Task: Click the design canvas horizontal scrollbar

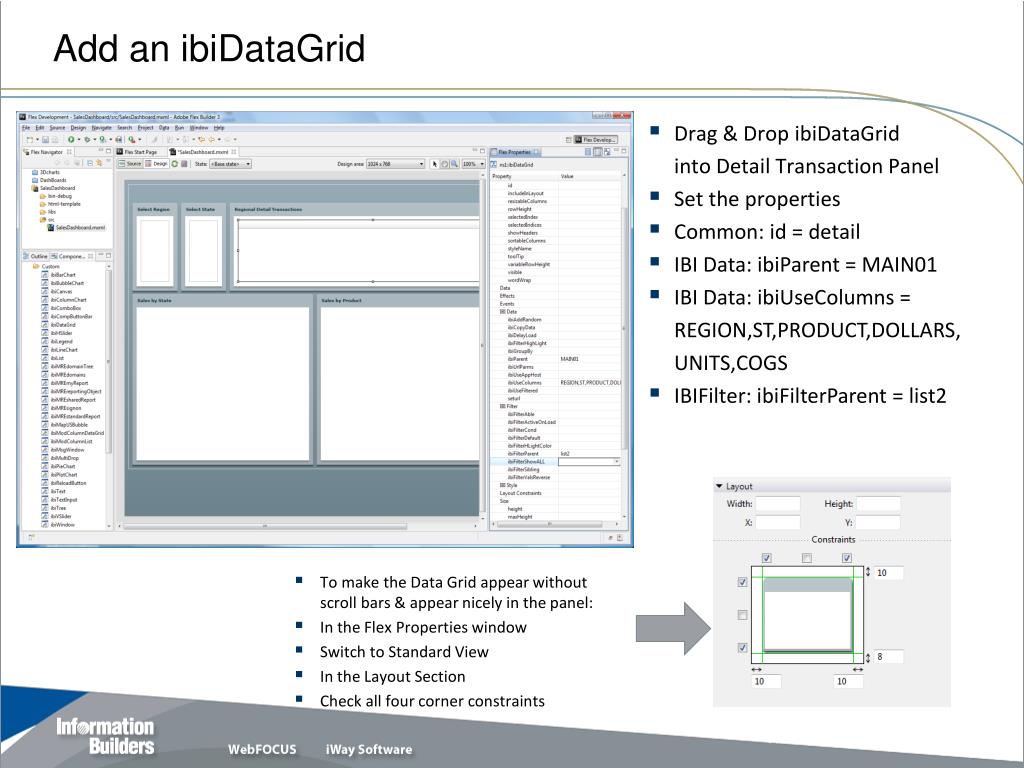Action: [264, 525]
